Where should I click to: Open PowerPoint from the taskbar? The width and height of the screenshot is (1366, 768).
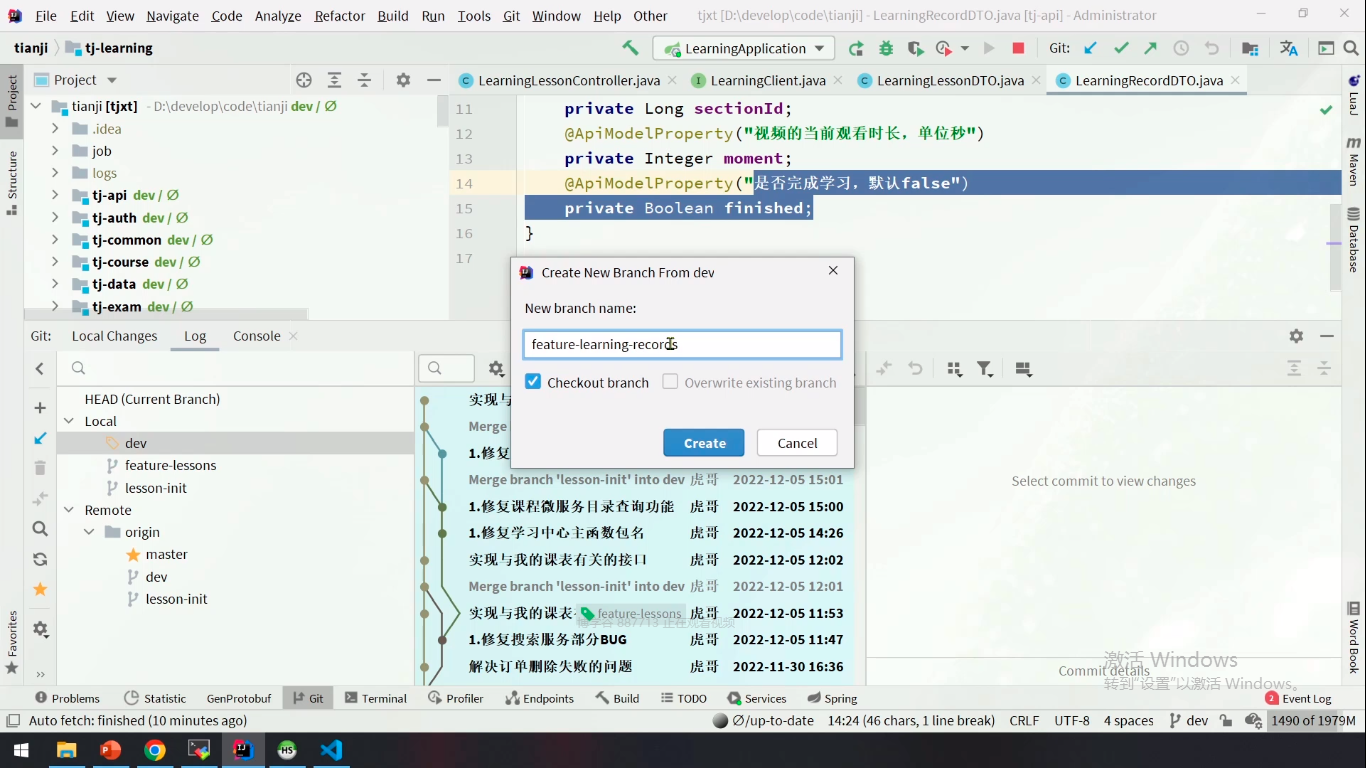coord(110,750)
